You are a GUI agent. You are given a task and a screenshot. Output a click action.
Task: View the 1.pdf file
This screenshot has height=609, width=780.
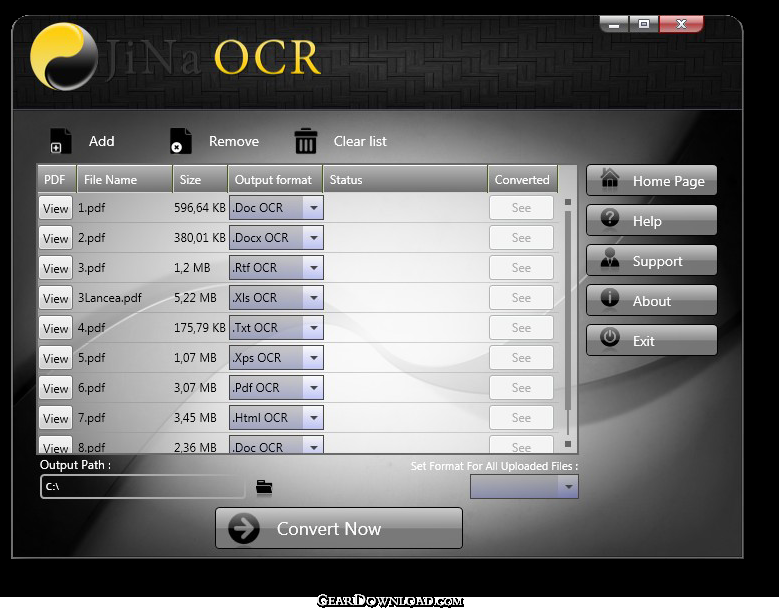click(56, 208)
